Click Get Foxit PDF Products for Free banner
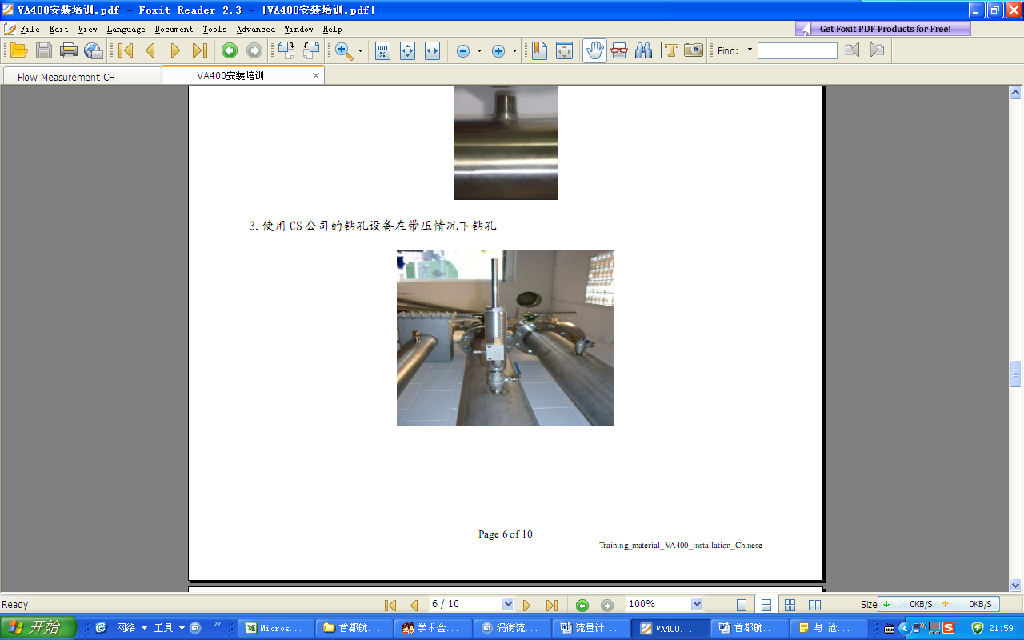 coord(883,29)
